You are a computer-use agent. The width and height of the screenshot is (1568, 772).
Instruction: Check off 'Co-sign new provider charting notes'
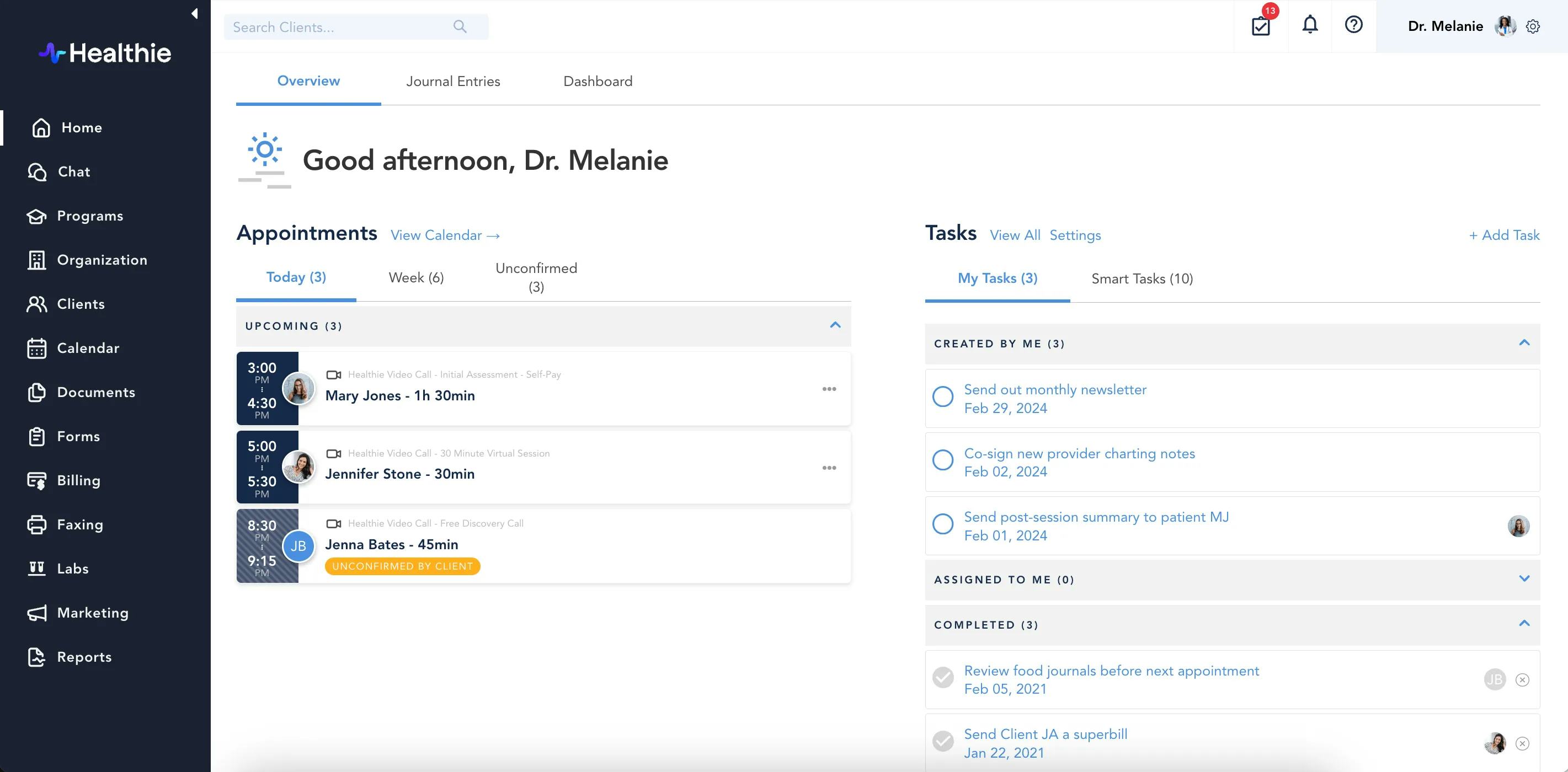pyautogui.click(x=943, y=460)
